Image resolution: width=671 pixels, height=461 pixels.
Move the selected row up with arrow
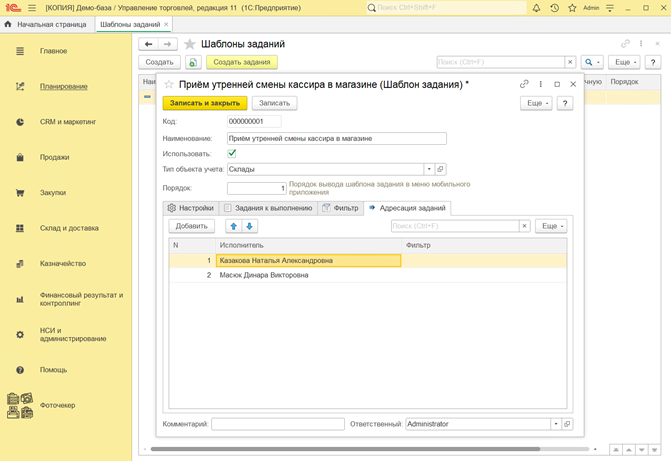(x=233, y=226)
